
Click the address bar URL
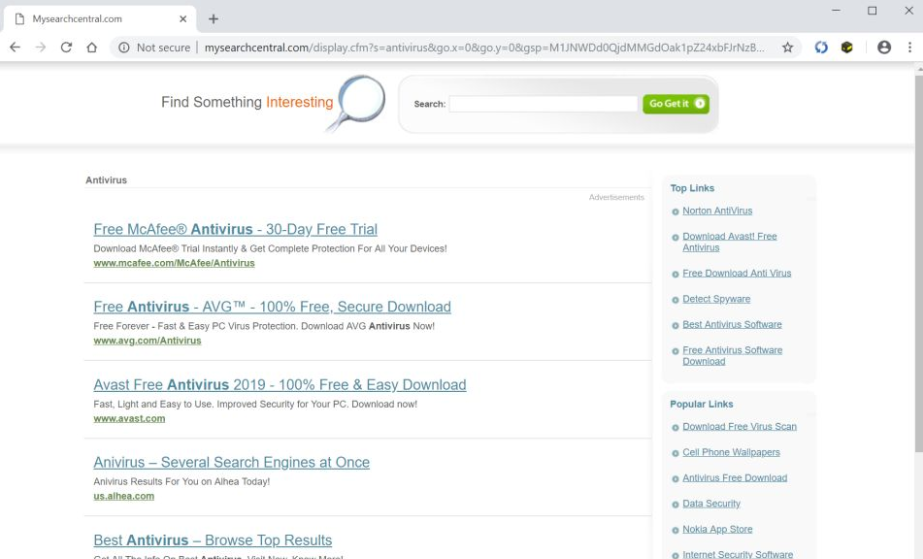484,48
